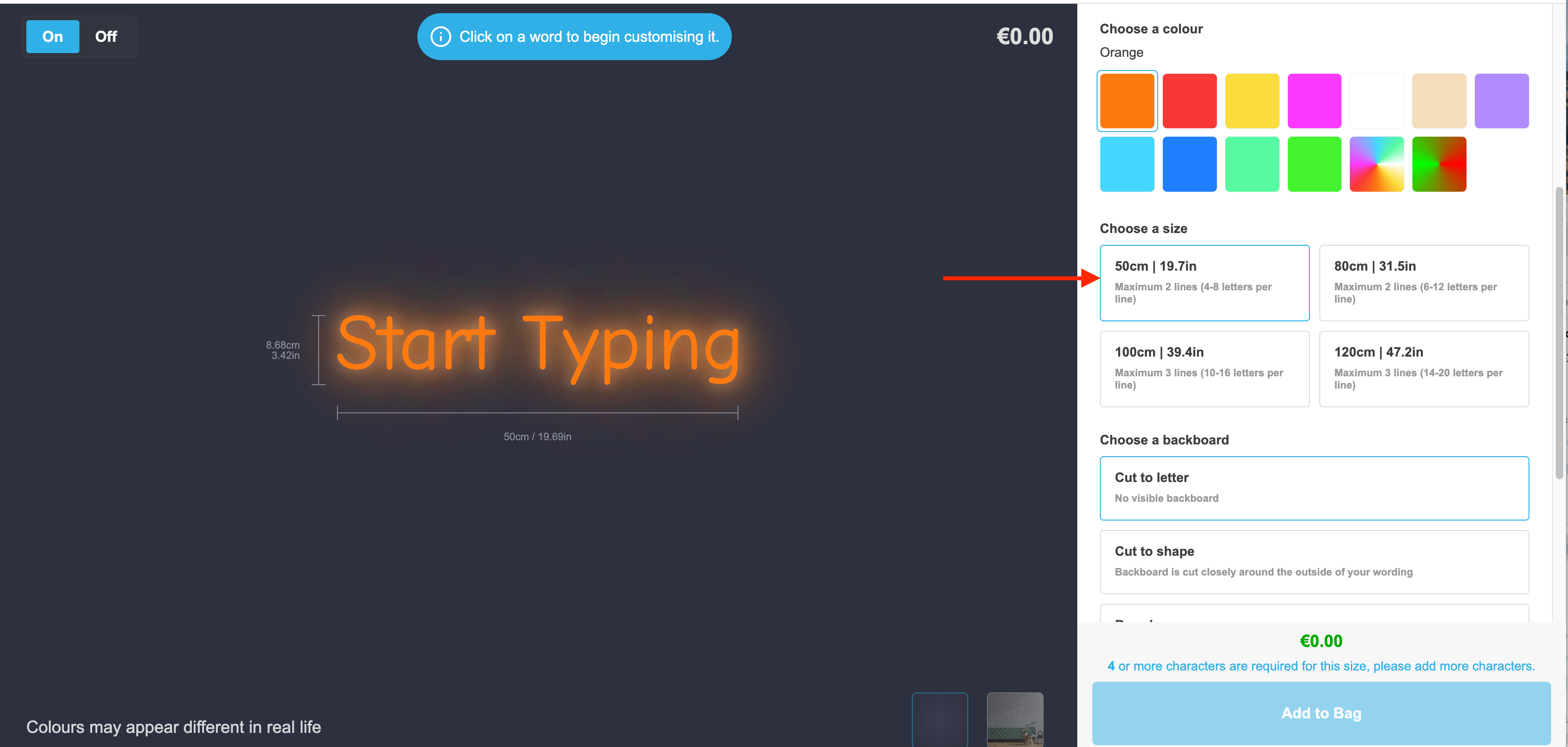Select the room scene background thumbnail
Viewport: 1568px width, 747px height.
pos(1014,719)
